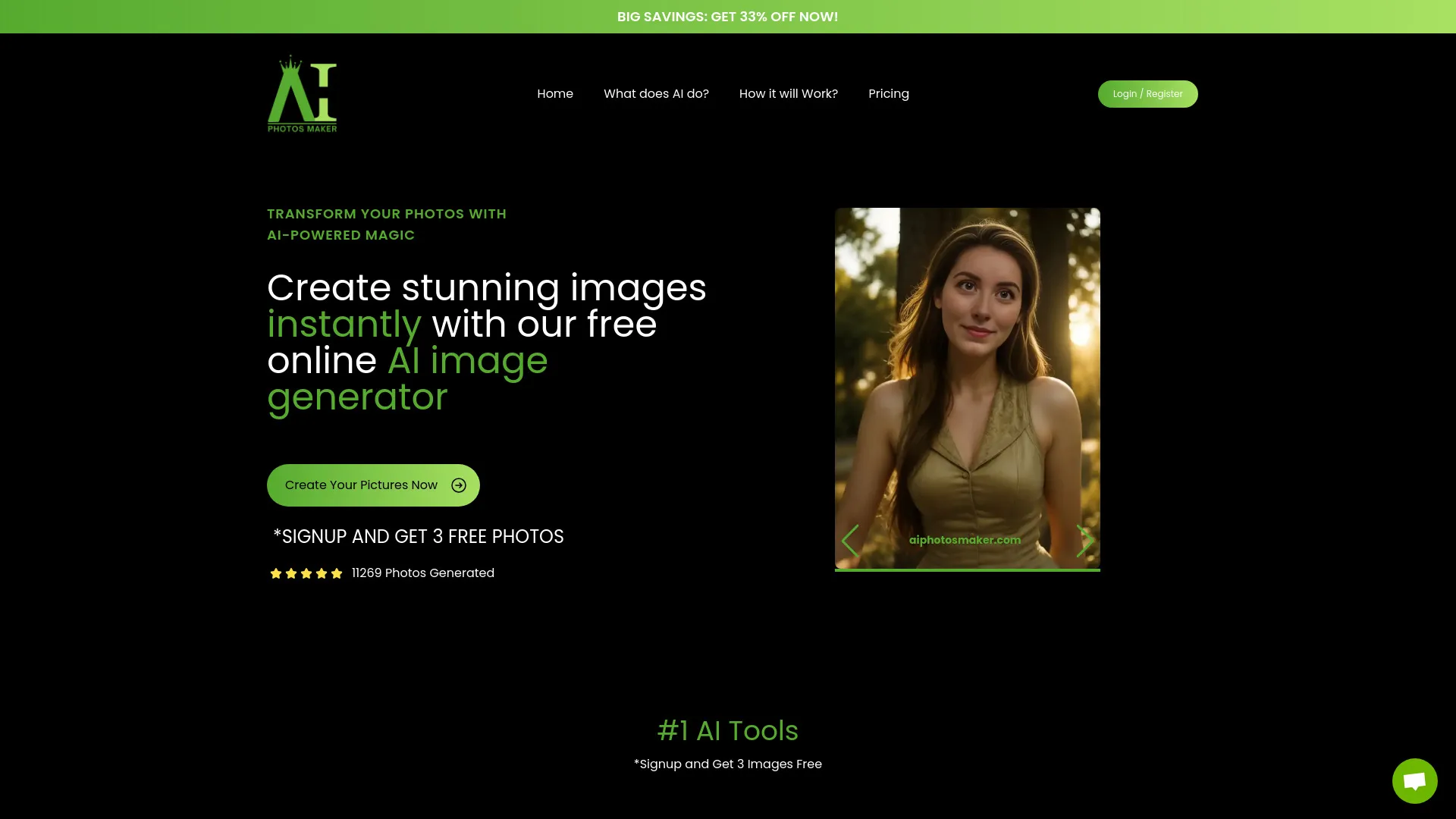The image size is (1456, 819).
Task: Click the 'SIGNUP AND GET 3 FREE PHOTOS' text
Action: 419,536
